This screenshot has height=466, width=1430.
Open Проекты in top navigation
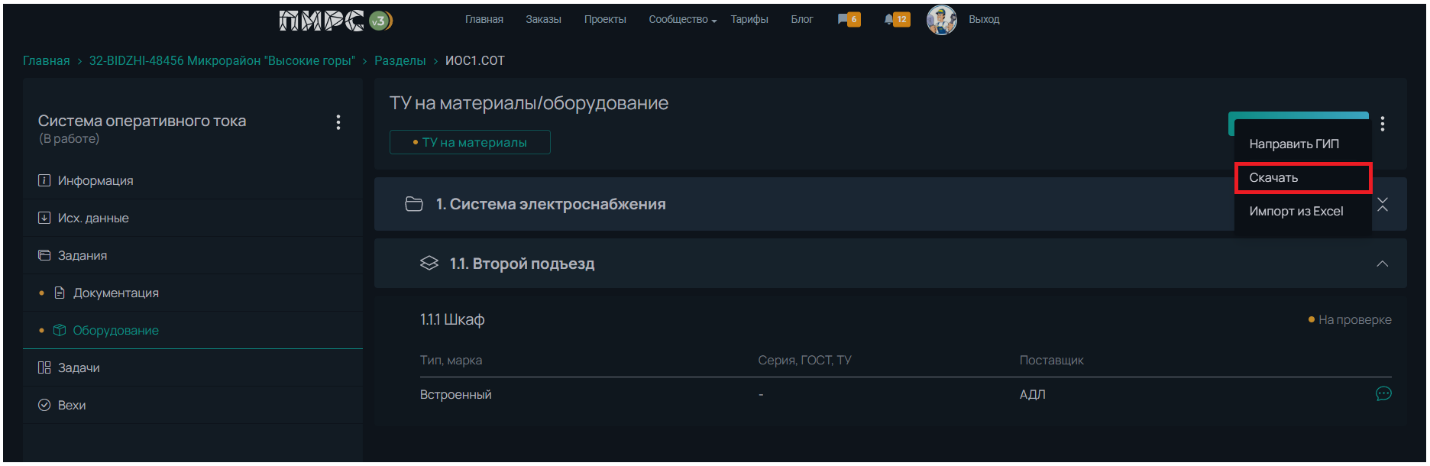tap(605, 19)
